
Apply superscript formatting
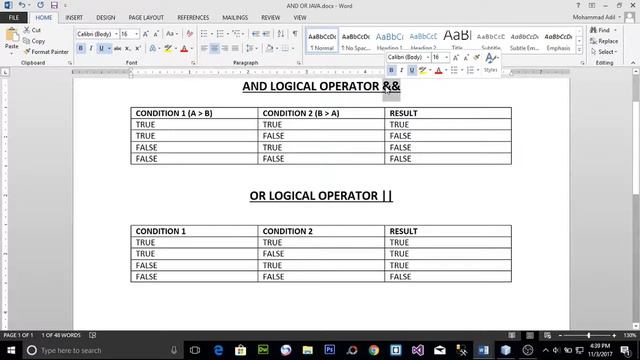(x=138, y=49)
